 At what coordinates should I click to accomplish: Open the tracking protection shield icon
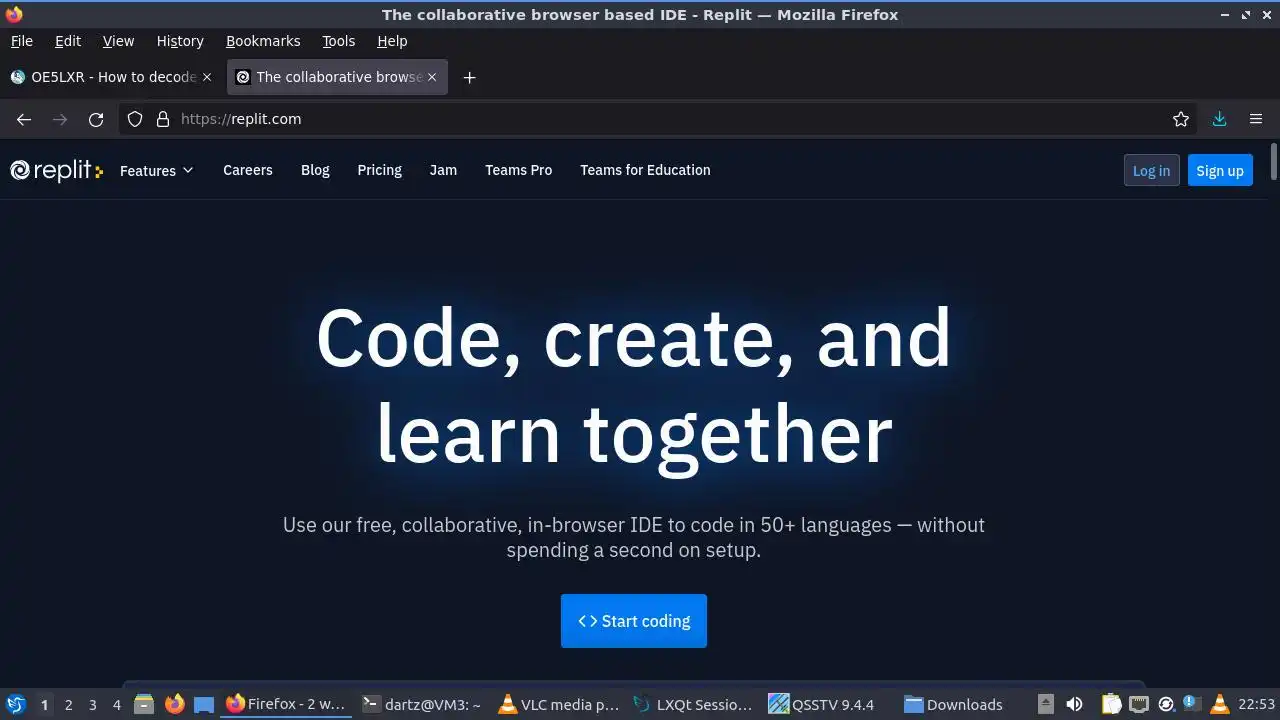click(135, 119)
